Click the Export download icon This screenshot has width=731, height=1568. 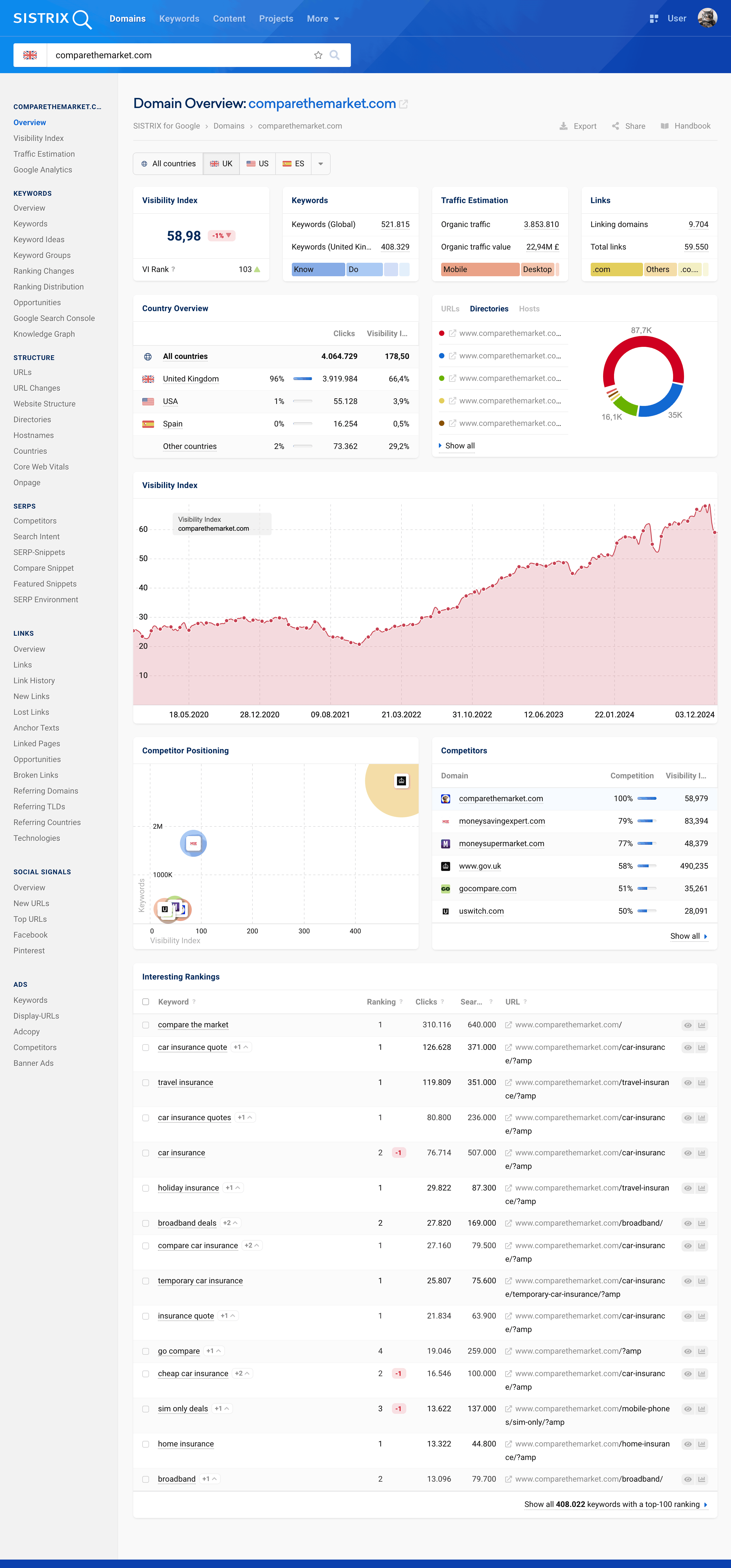tap(563, 126)
